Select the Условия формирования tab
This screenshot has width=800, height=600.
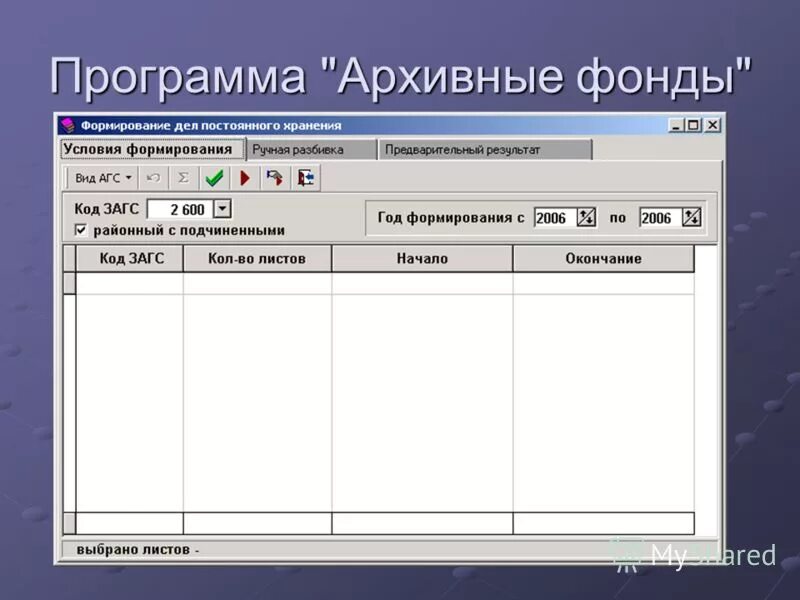point(148,148)
